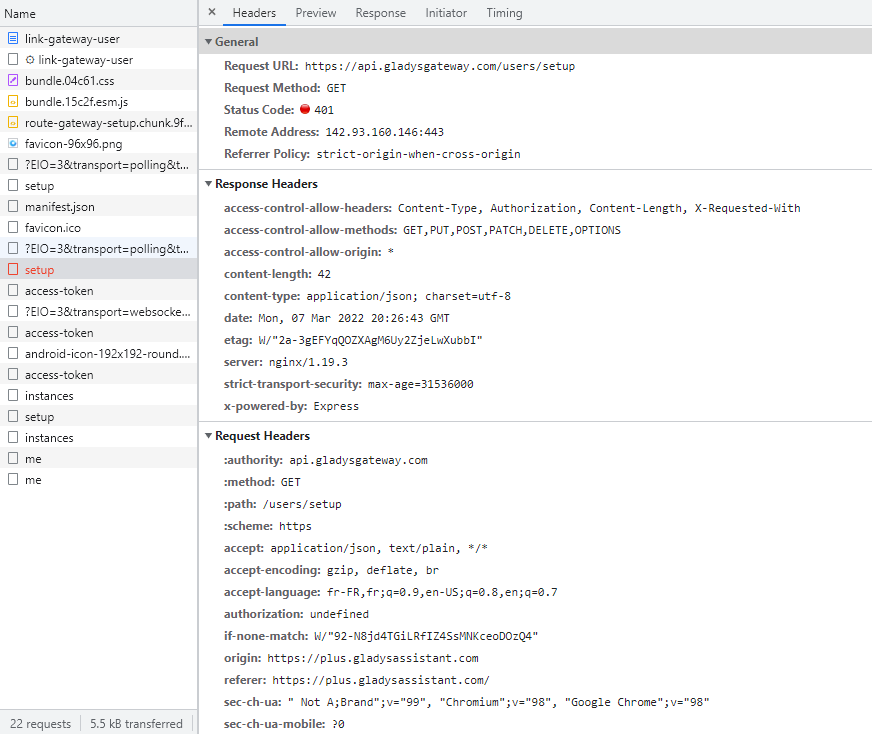Select the manifest.json request
Image resolution: width=872 pixels, height=734 pixels.
click(99, 207)
